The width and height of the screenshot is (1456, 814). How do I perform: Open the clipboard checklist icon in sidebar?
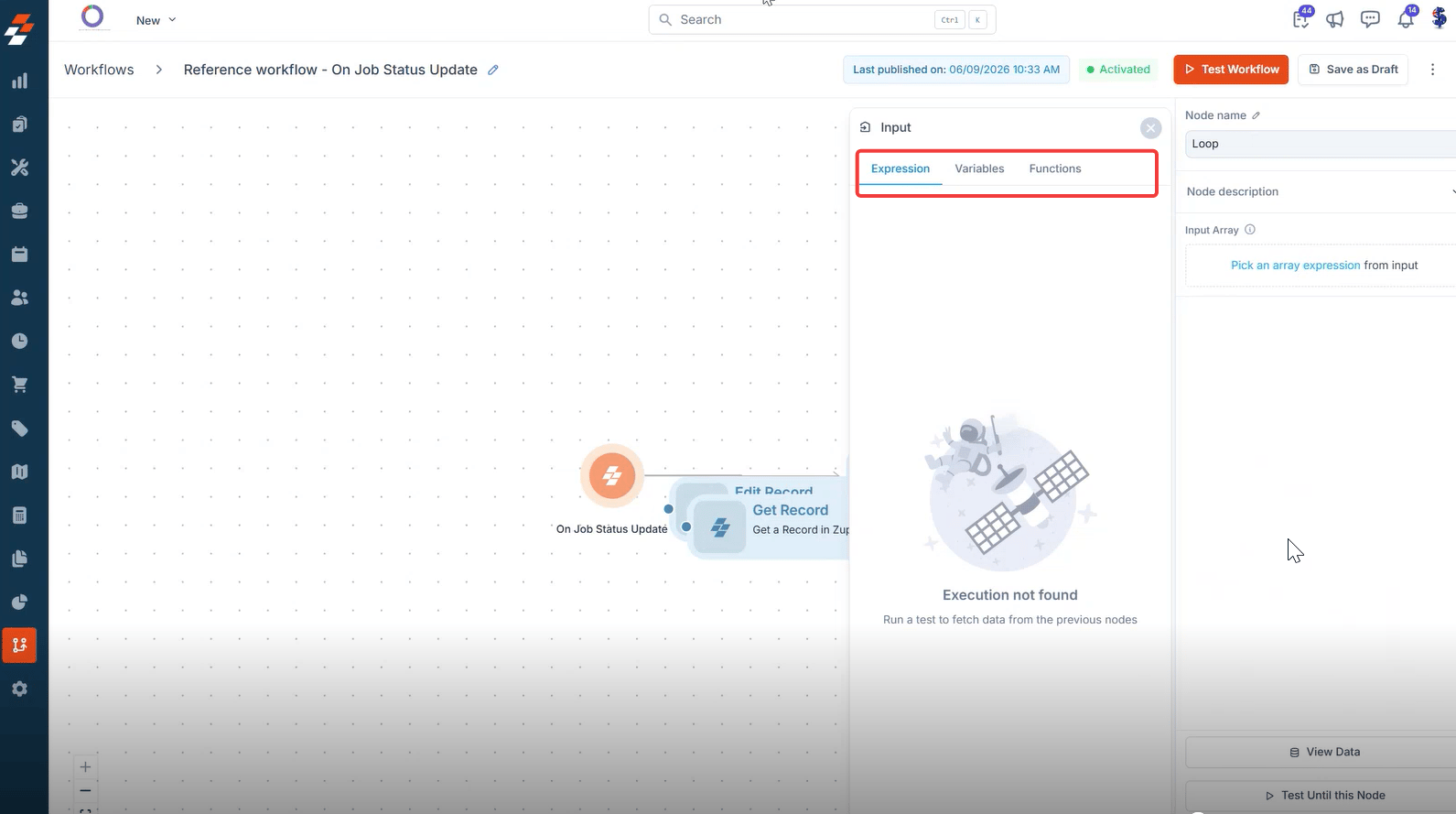[19, 124]
